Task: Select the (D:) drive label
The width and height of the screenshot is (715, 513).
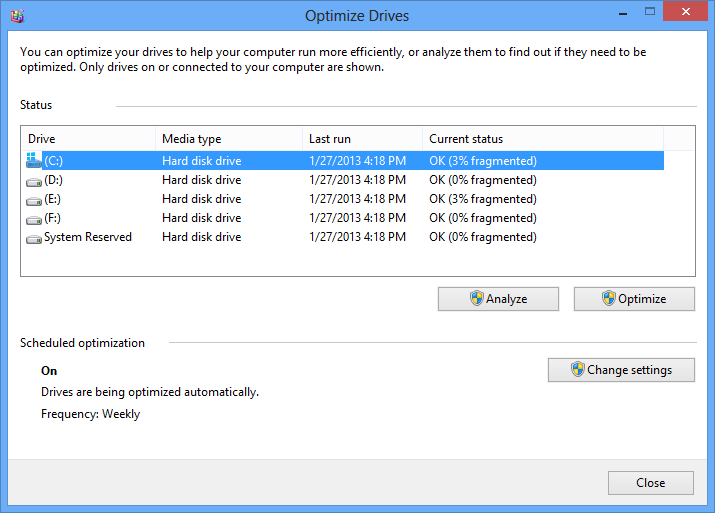Action: pos(53,180)
